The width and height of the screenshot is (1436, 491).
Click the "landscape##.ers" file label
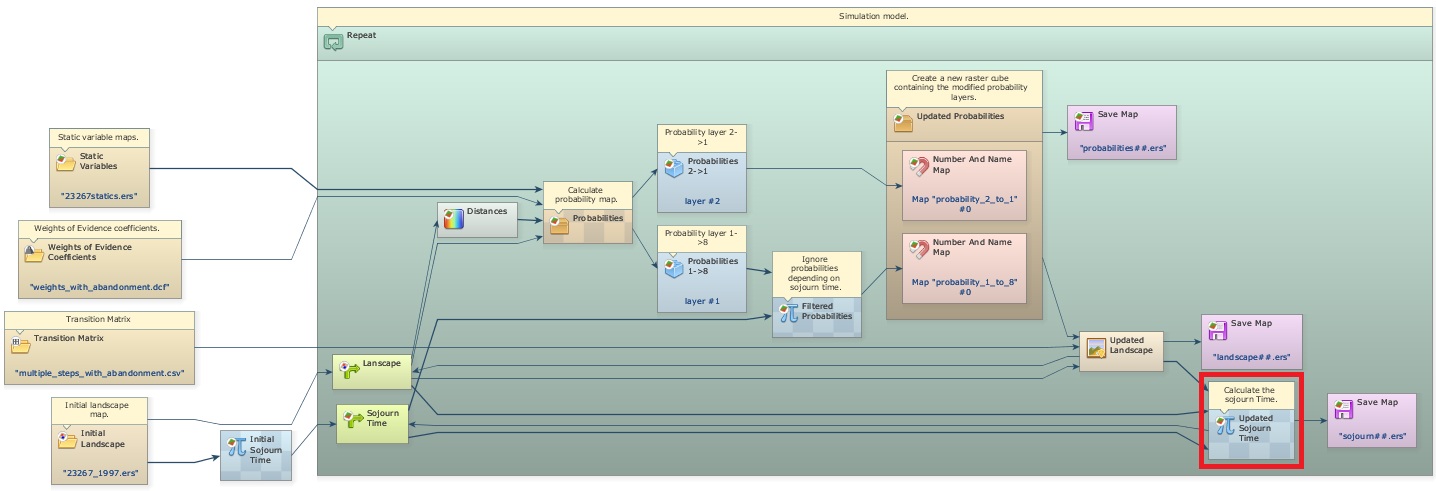click(1251, 356)
